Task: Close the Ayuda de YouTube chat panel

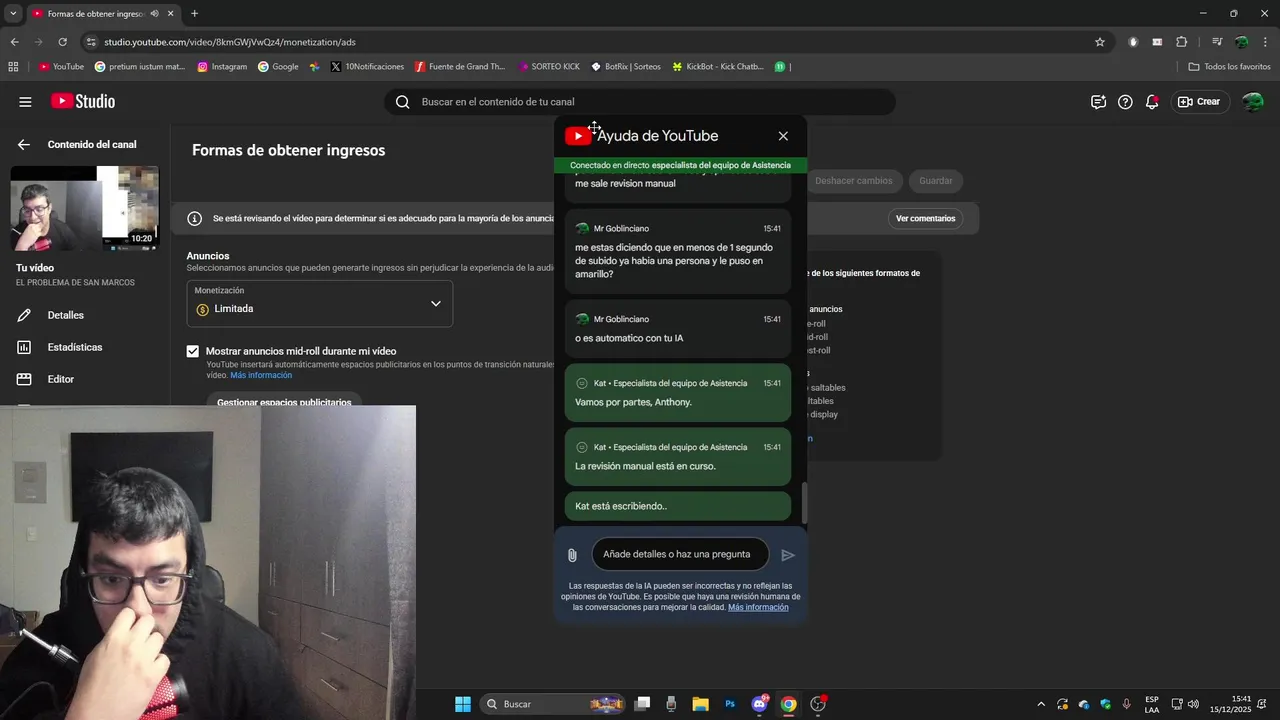Action: (783, 136)
